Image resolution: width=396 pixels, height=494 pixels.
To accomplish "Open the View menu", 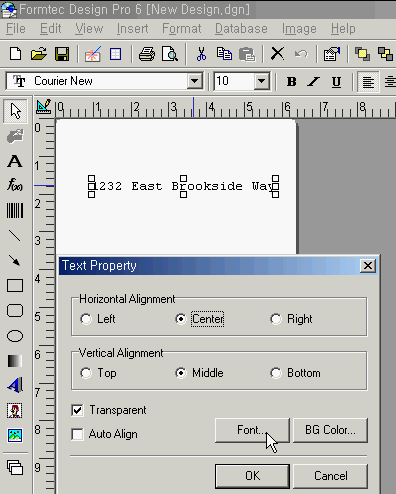I will click(89, 29).
